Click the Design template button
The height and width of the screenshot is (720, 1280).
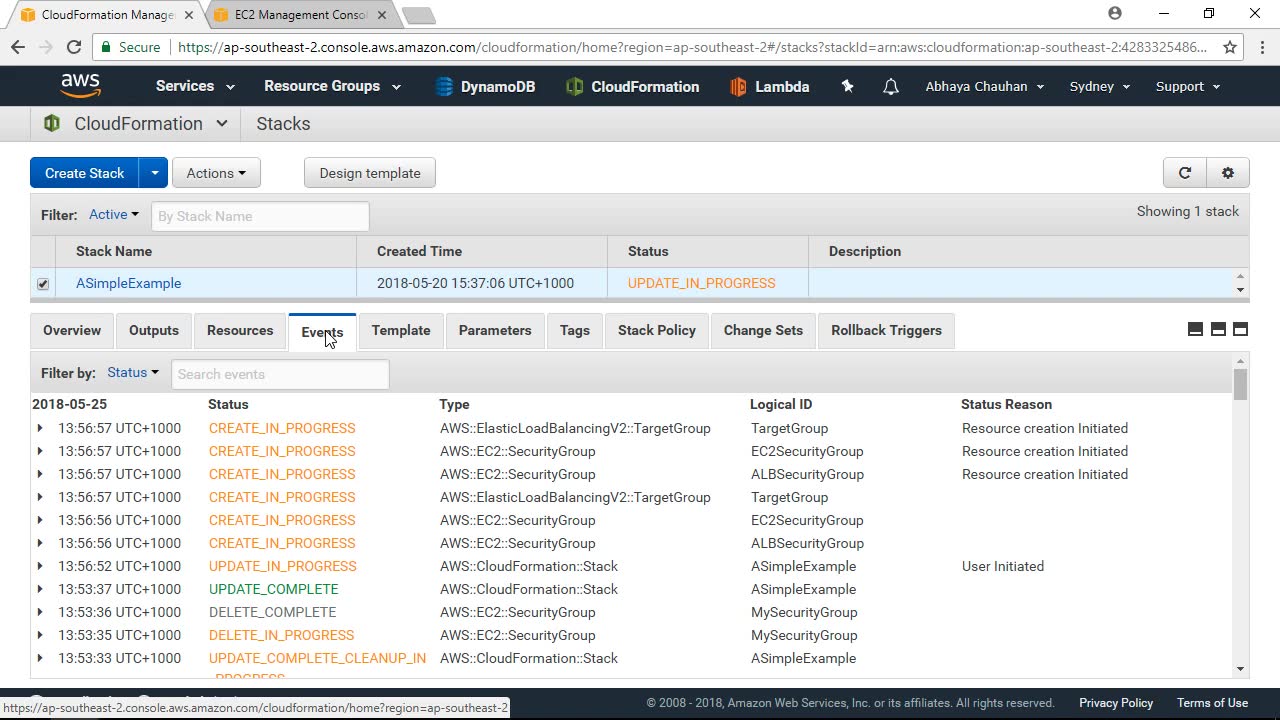click(x=370, y=173)
